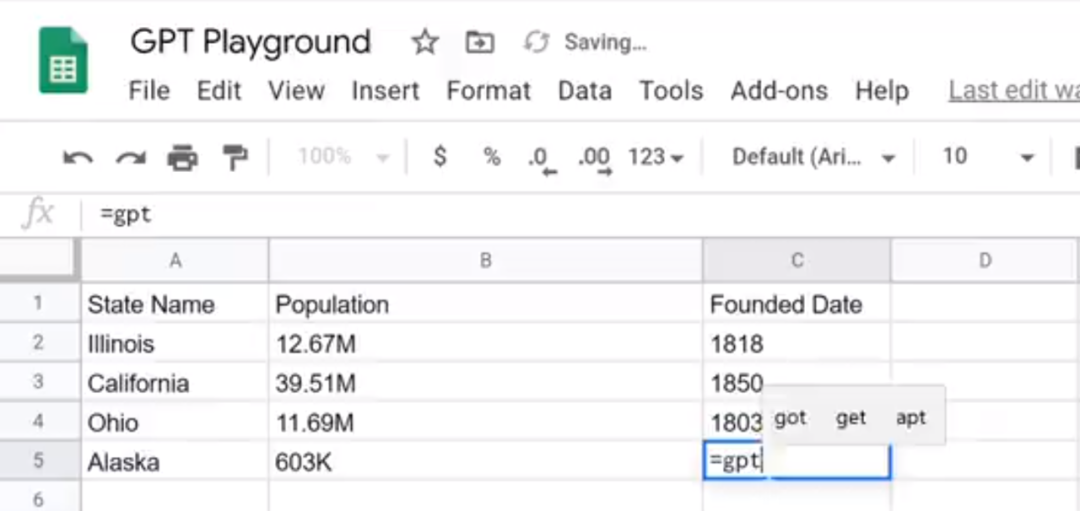Screen dimensions: 1080x511
Task: Click the select-all corner box
Action: pyautogui.click(x=39, y=259)
